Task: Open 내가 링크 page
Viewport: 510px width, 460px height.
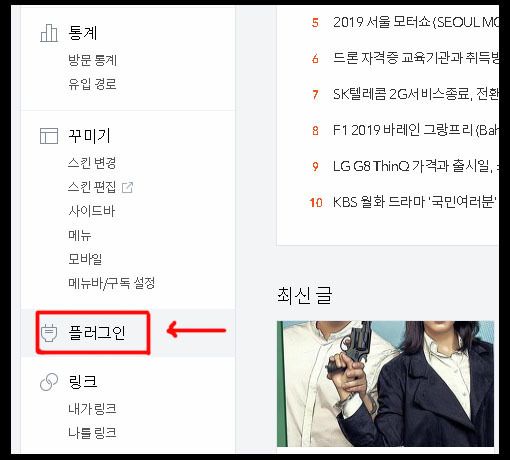Action: (x=92, y=409)
